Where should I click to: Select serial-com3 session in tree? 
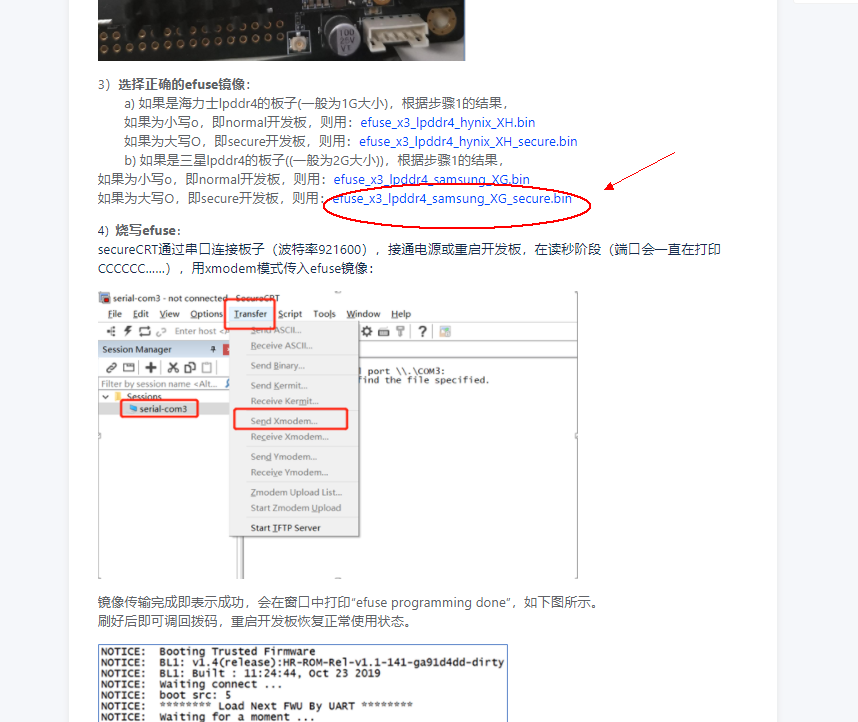pyautogui.click(x=164, y=408)
